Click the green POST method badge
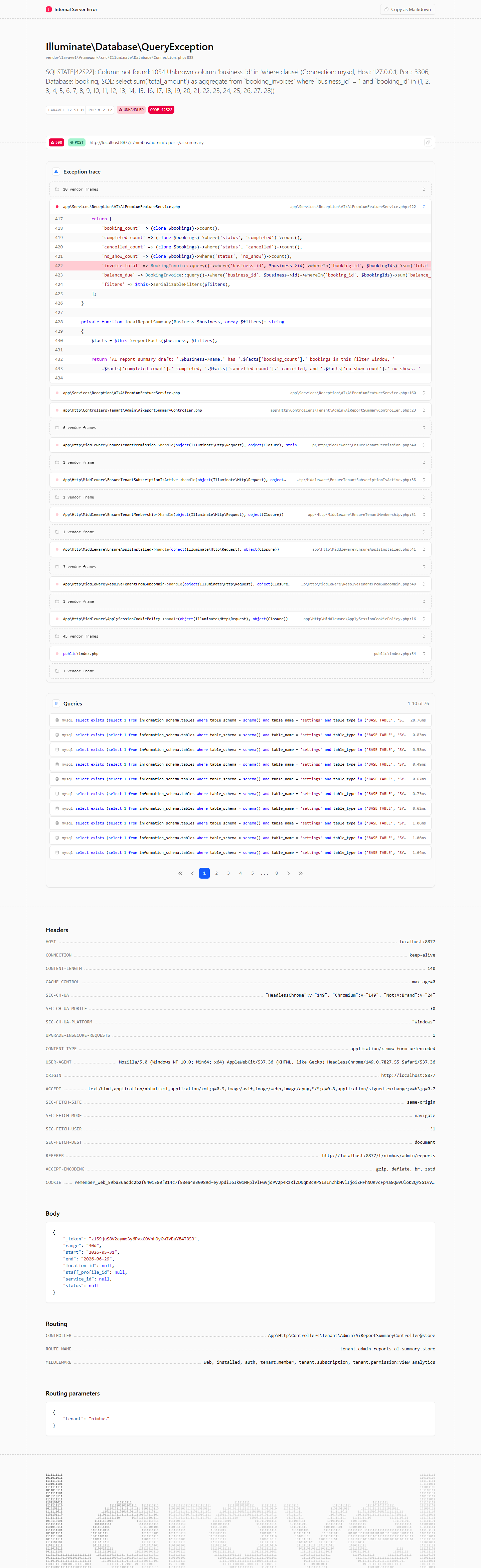This screenshot has height=1568, width=481. point(76,142)
